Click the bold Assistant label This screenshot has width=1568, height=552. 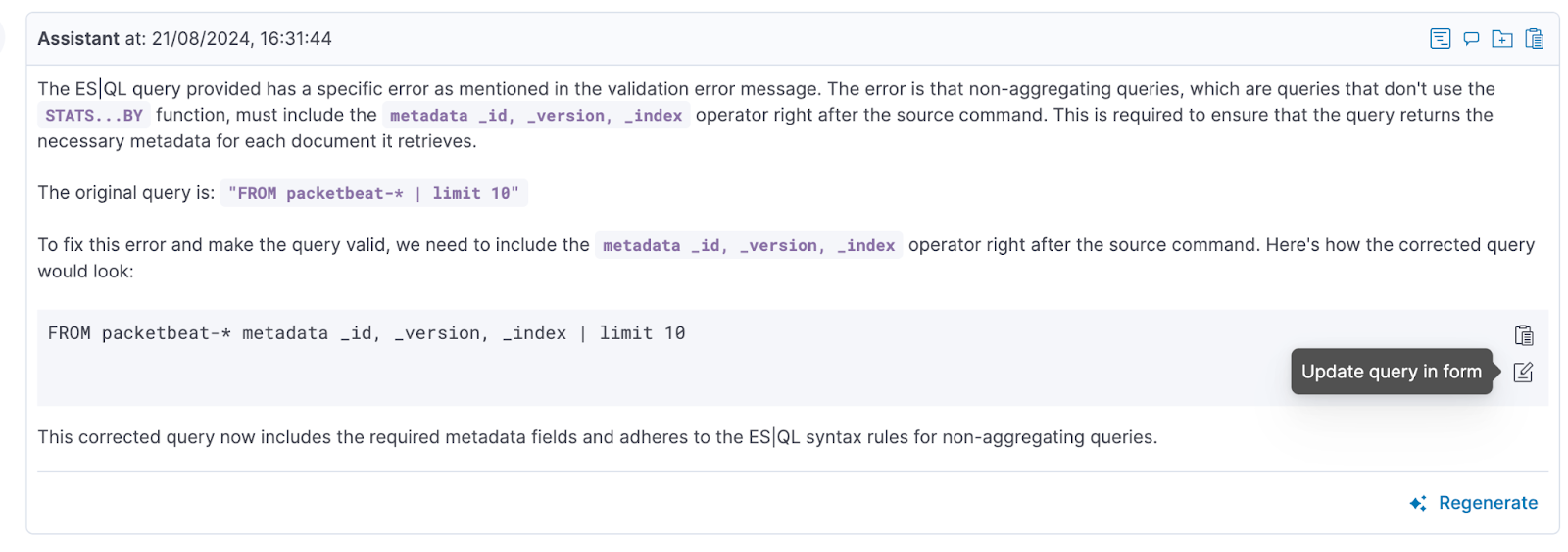[x=78, y=39]
